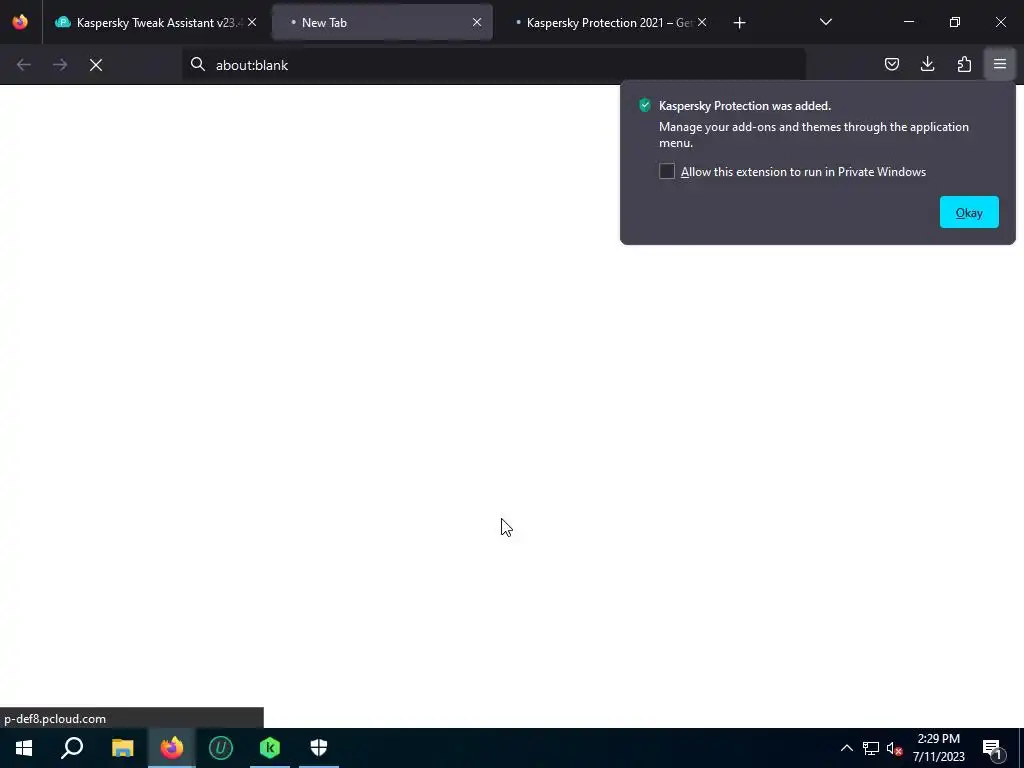Click the search icon in address bar
Image resolution: width=1024 pixels, height=768 pixels.
(x=198, y=64)
